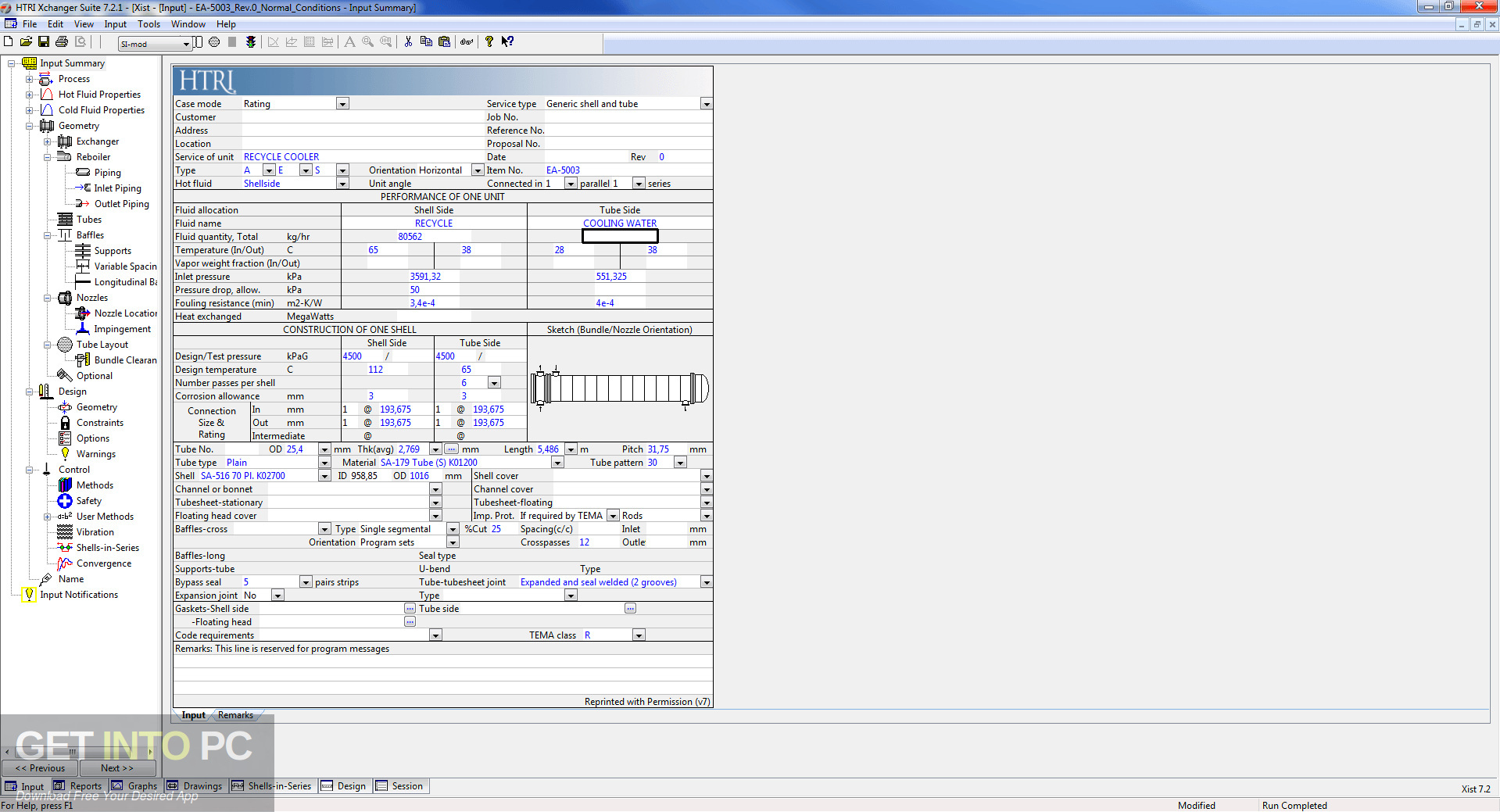The image size is (1500, 812).
Task: Select Tubes tree item
Action: click(88, 220)
